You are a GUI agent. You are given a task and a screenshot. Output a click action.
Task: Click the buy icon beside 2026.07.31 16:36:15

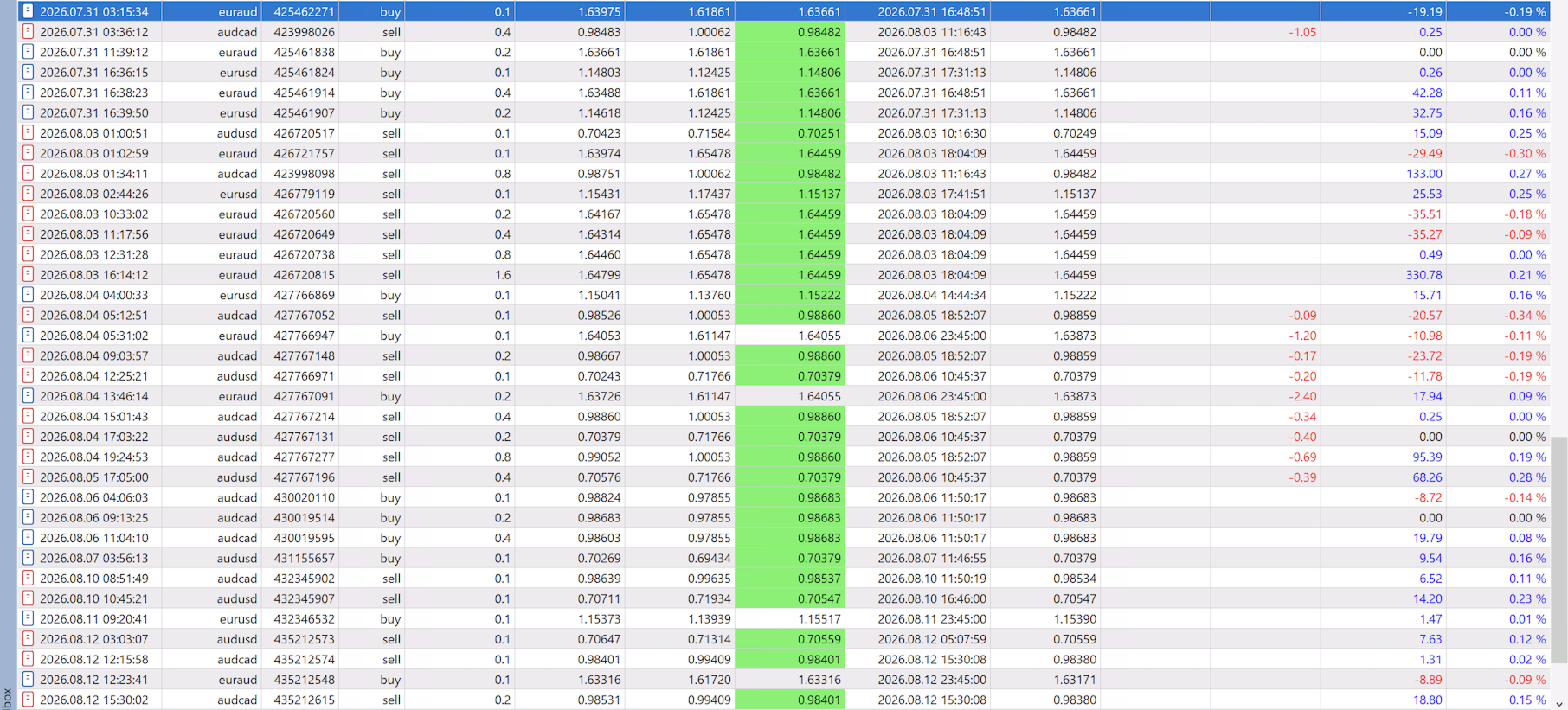coord(28,72)
